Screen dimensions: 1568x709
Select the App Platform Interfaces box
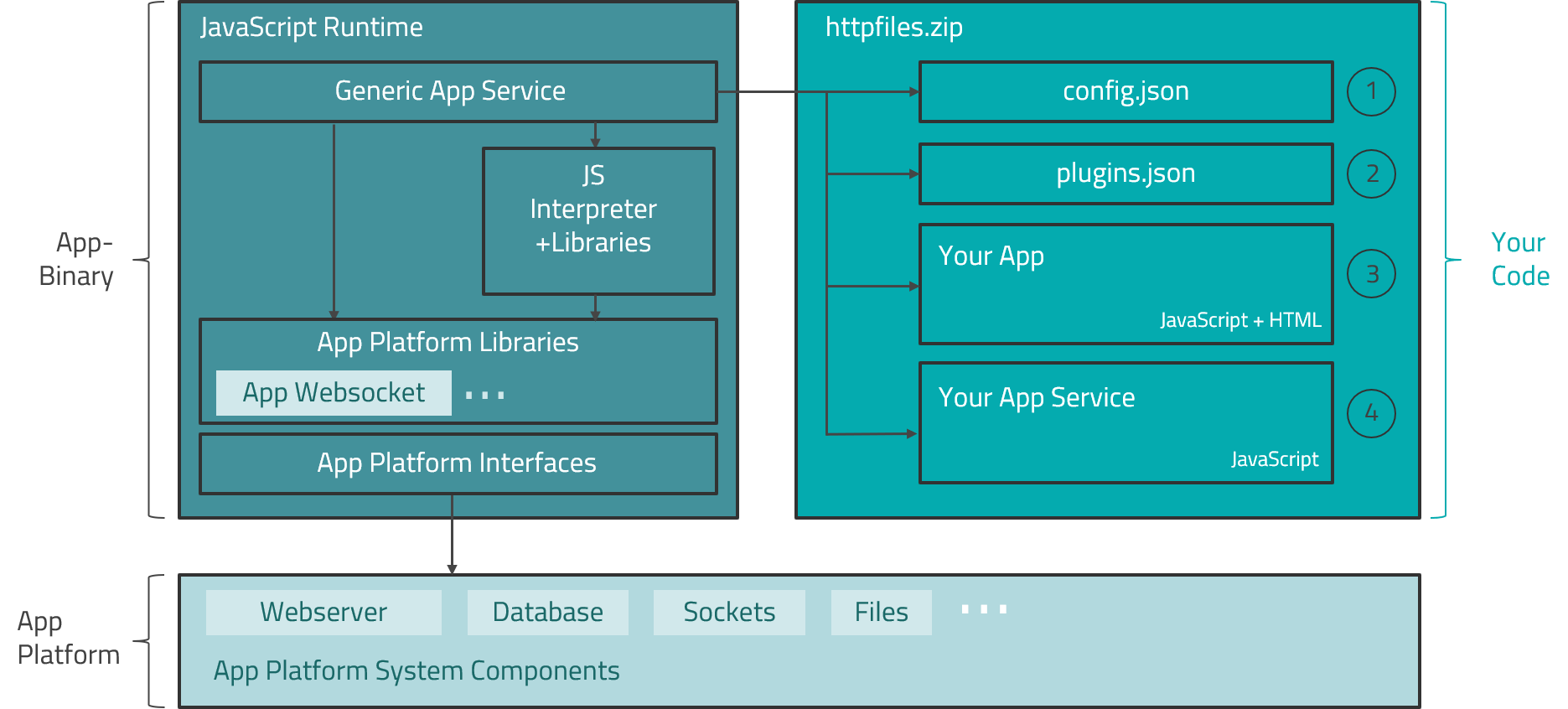458,463
